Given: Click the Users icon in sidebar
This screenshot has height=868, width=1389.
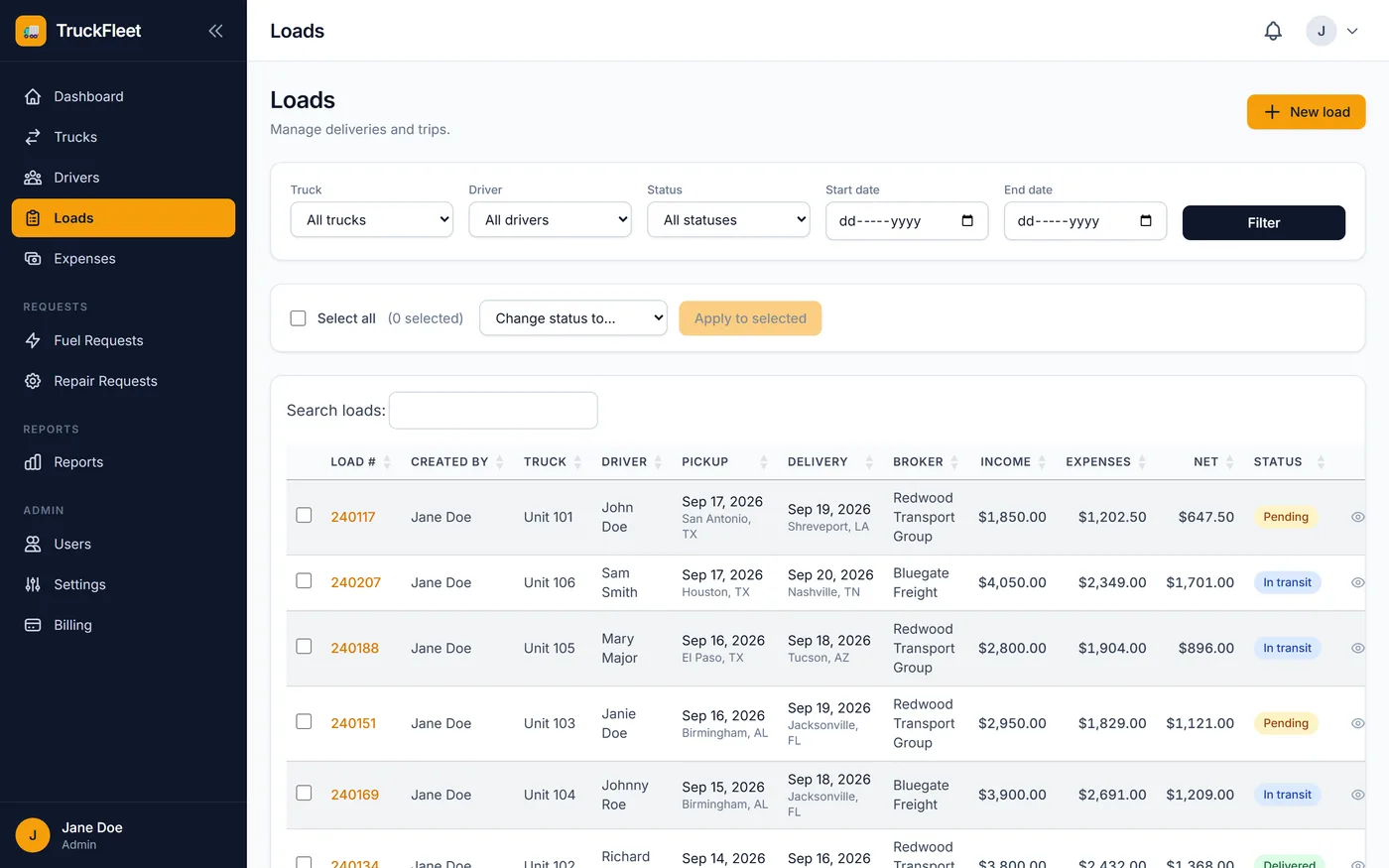Looking at the screenshot, I should click(33, 544).
